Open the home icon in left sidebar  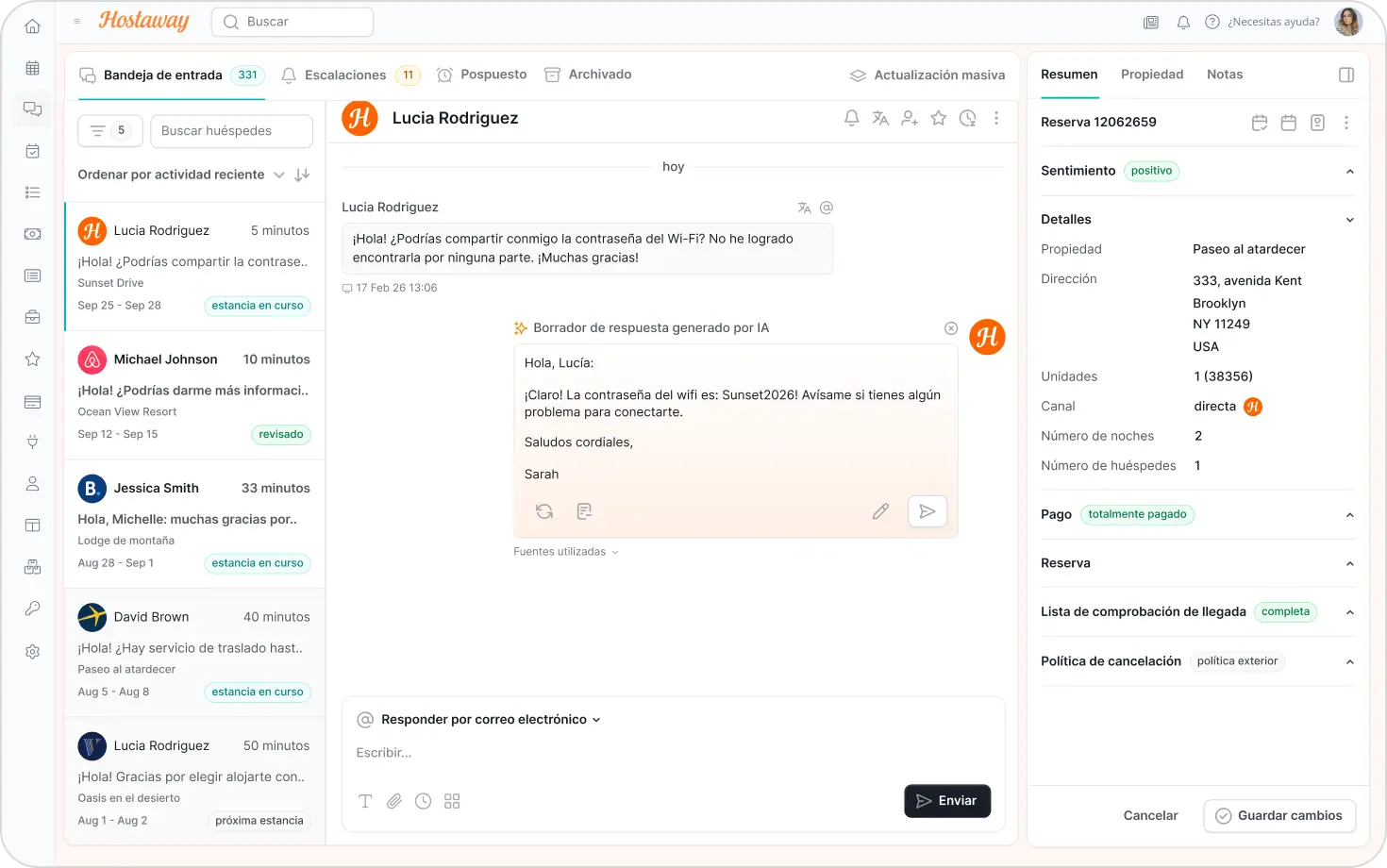(32, 26)
